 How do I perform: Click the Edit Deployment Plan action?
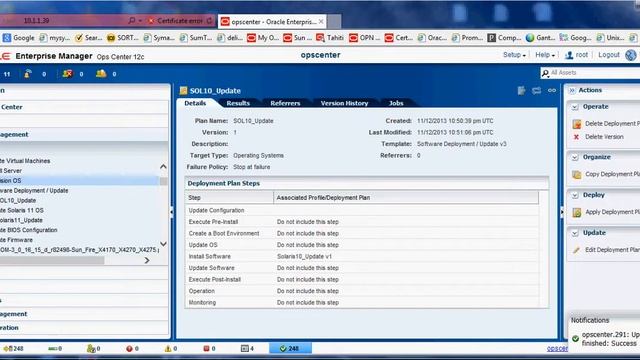coord(612,250)
